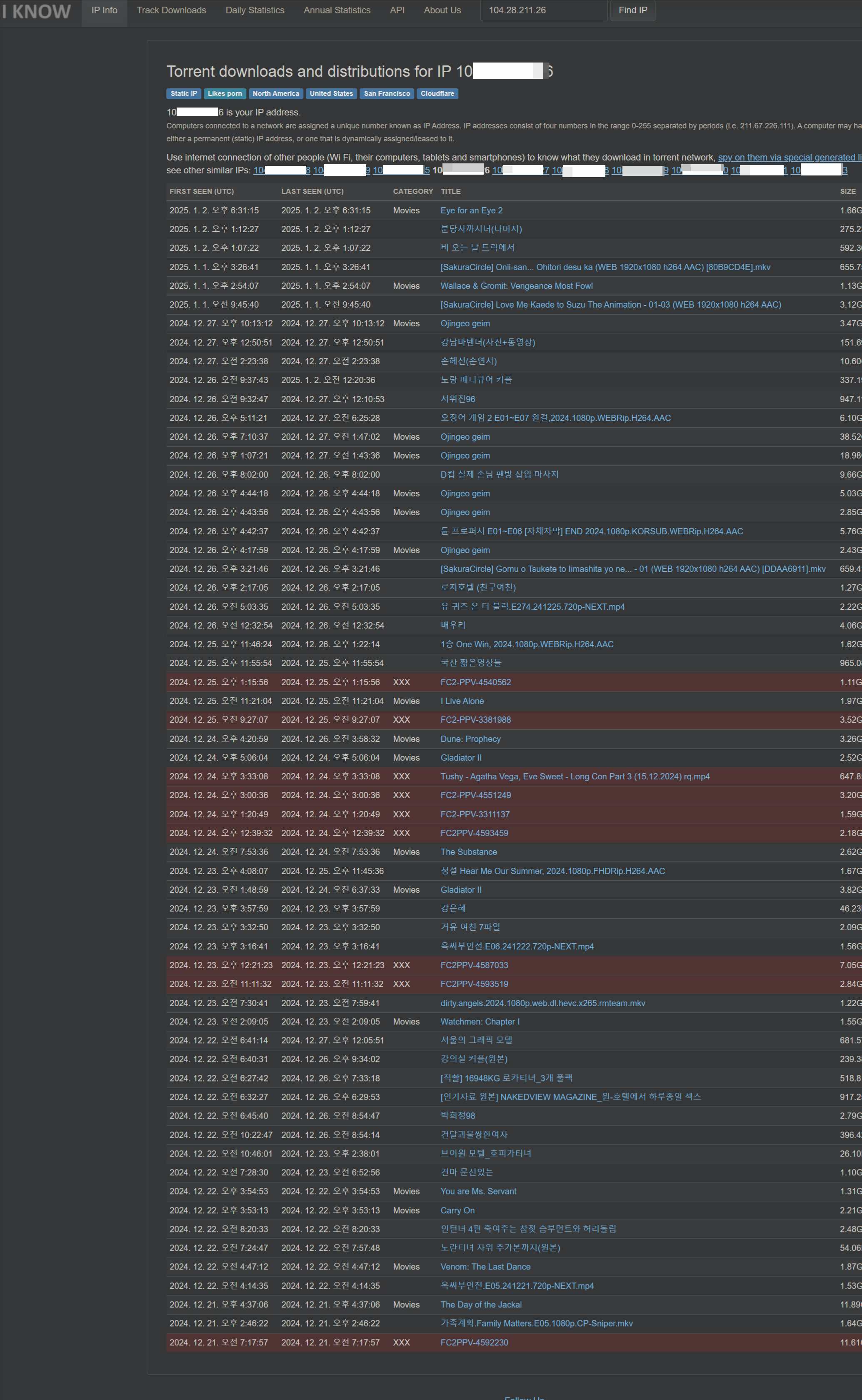Enable the United States filter tag

click(x=330, y=93)
